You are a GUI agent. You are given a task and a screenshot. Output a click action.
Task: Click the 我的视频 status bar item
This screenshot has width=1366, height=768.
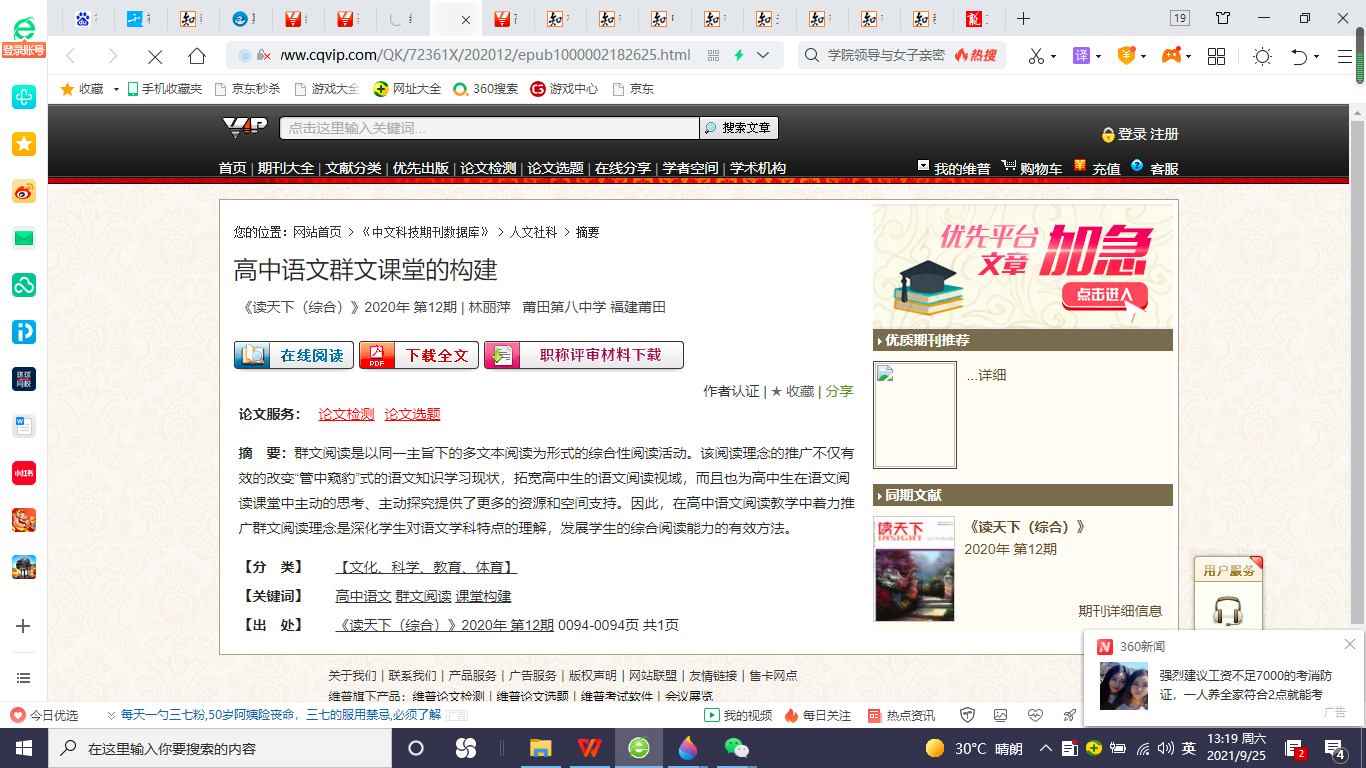pyautogui.click(x=739, y=715)
